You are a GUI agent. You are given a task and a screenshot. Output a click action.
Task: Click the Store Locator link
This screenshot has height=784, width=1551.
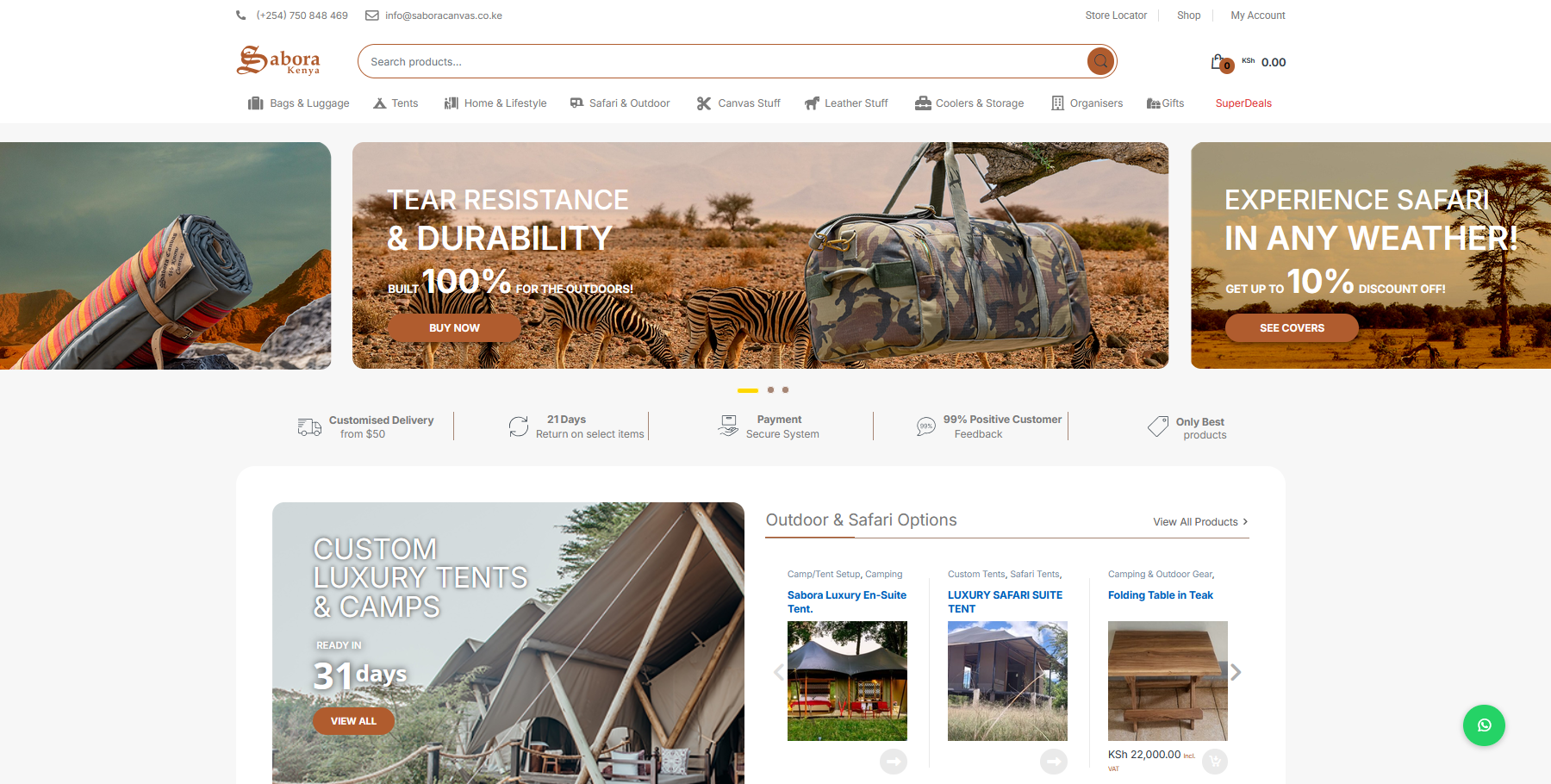pyautogui.click(x=1116, y=16)
